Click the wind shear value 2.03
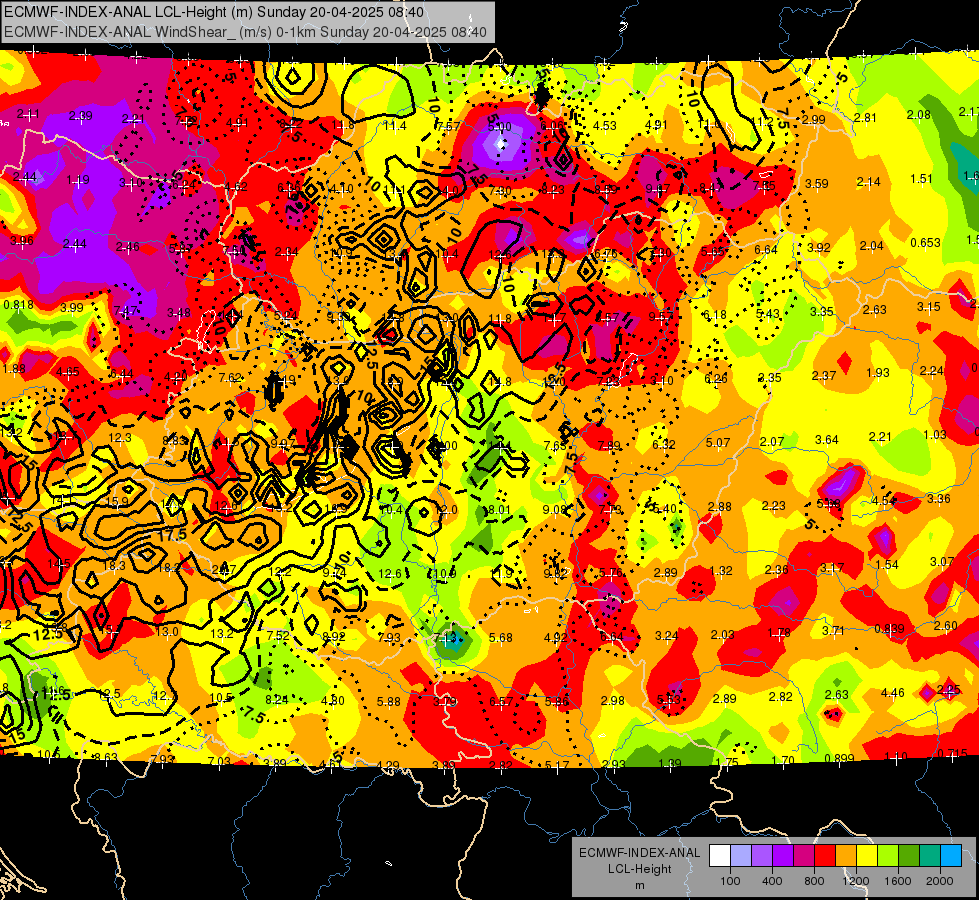The width and height of the screenshot is (979, 900). pos(722,635)
